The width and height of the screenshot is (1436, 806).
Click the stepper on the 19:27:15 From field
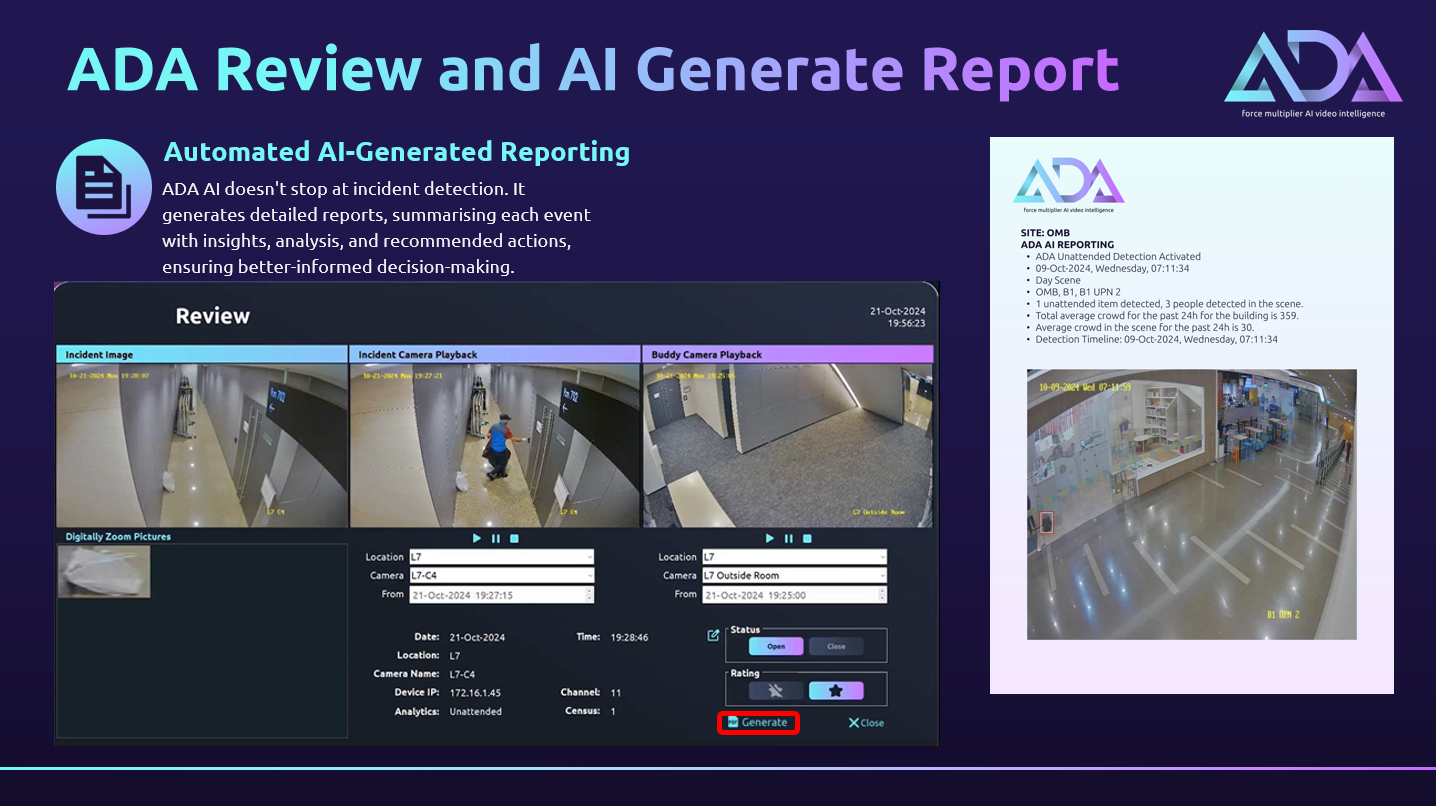589,594
